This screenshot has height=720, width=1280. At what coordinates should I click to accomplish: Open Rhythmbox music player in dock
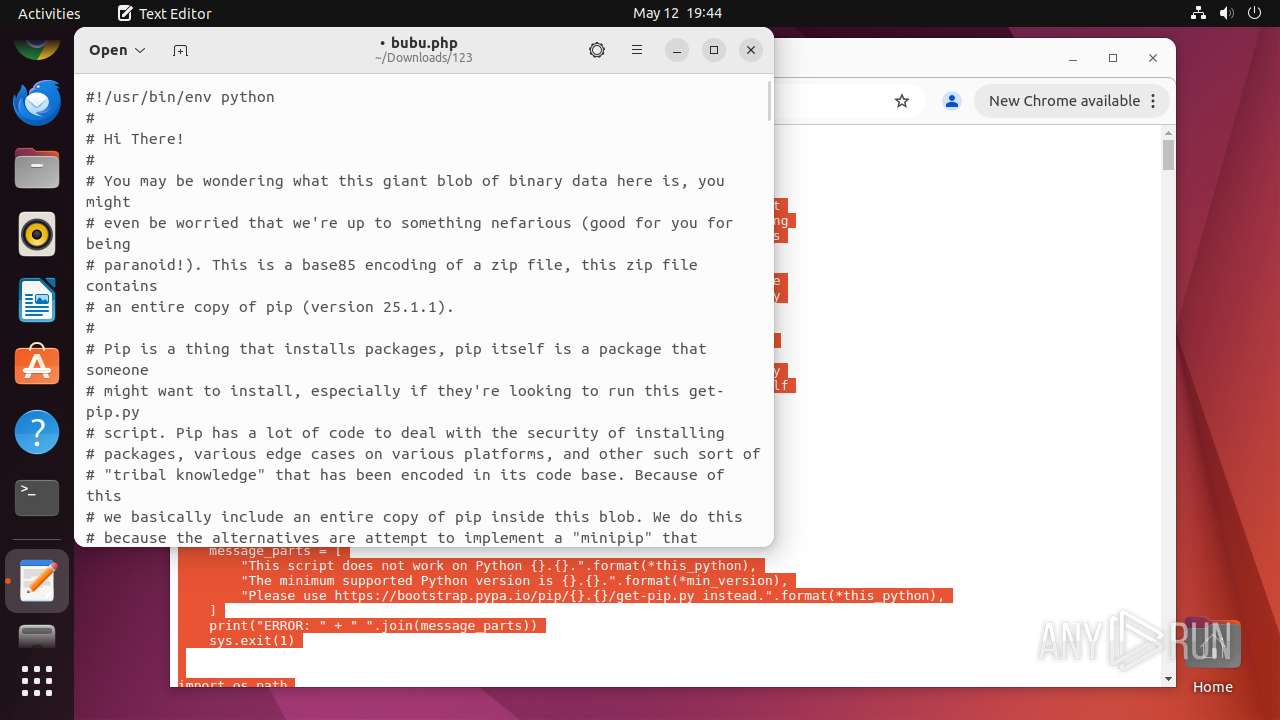click(37, 235)
